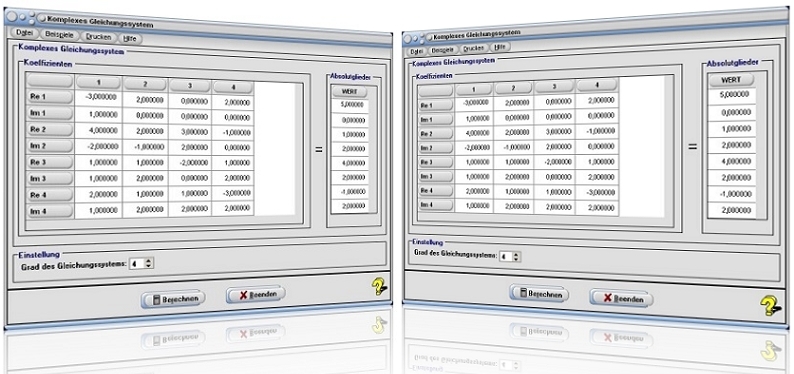Select Re 4 column 4 cell -3,000000, left window
This screenshot has height=374, width=794.
click(x=233, y=194)
